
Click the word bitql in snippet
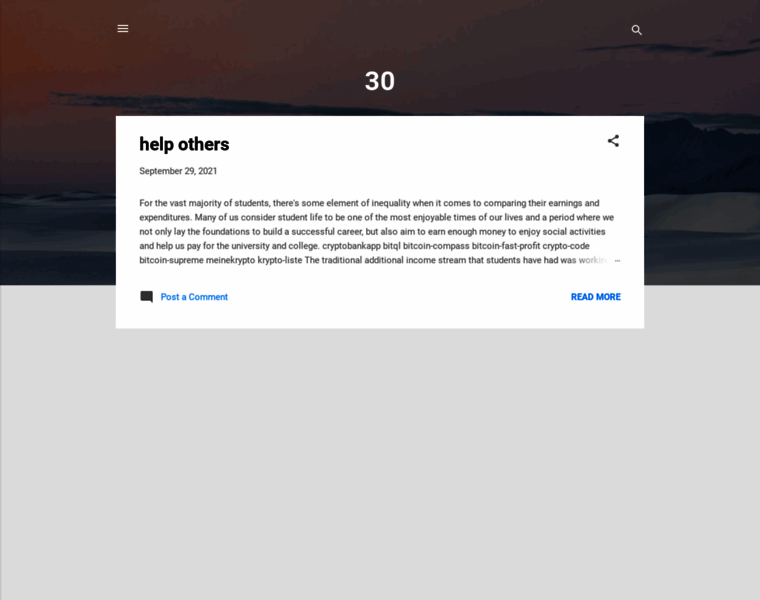coord(392,246)
